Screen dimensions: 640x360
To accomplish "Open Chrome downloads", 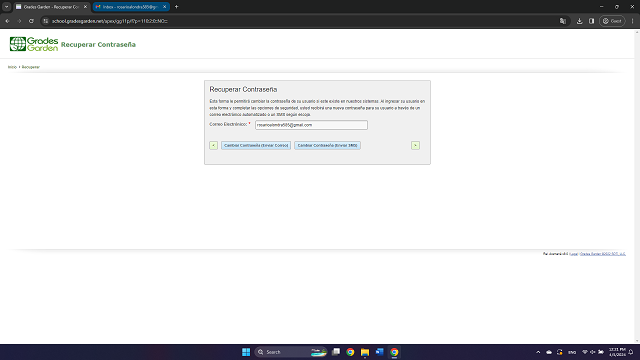I will (x=579, y=21).
